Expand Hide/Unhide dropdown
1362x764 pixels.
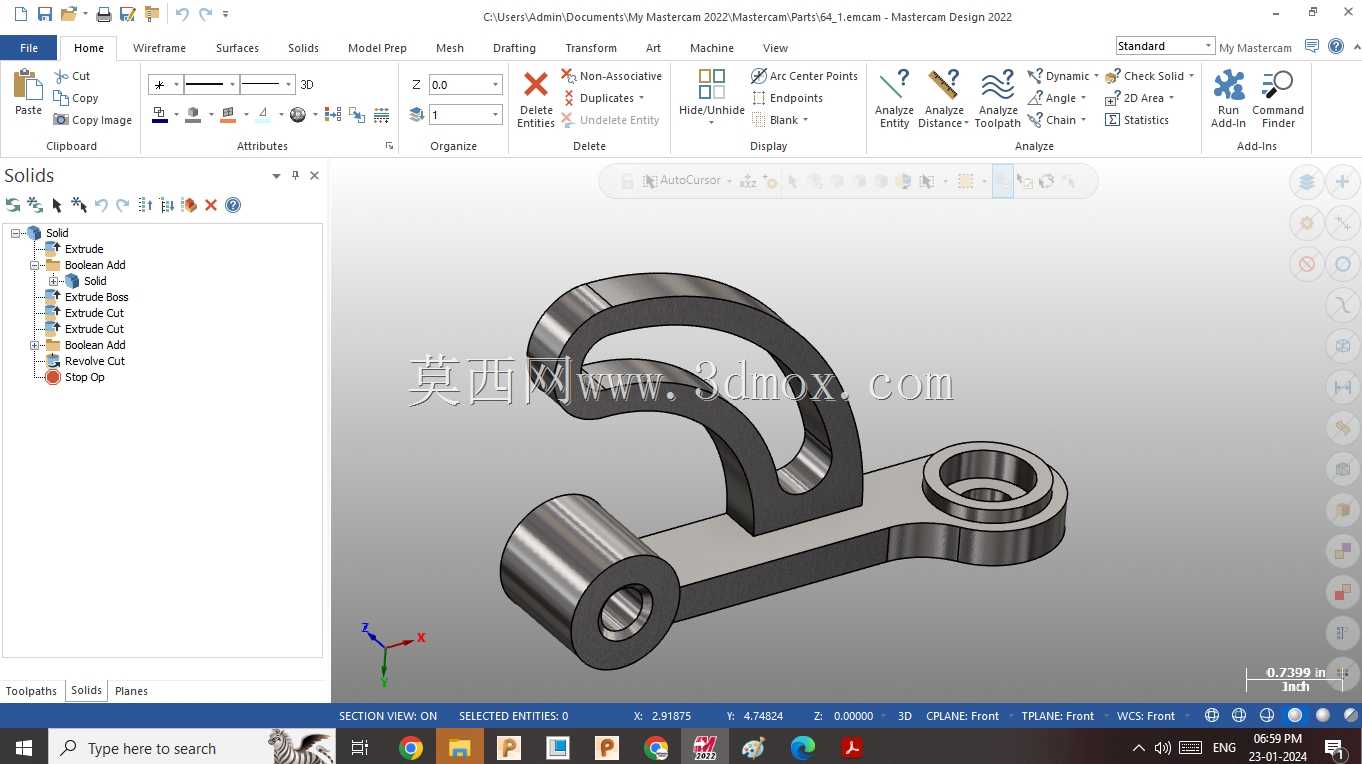point(712,123)
